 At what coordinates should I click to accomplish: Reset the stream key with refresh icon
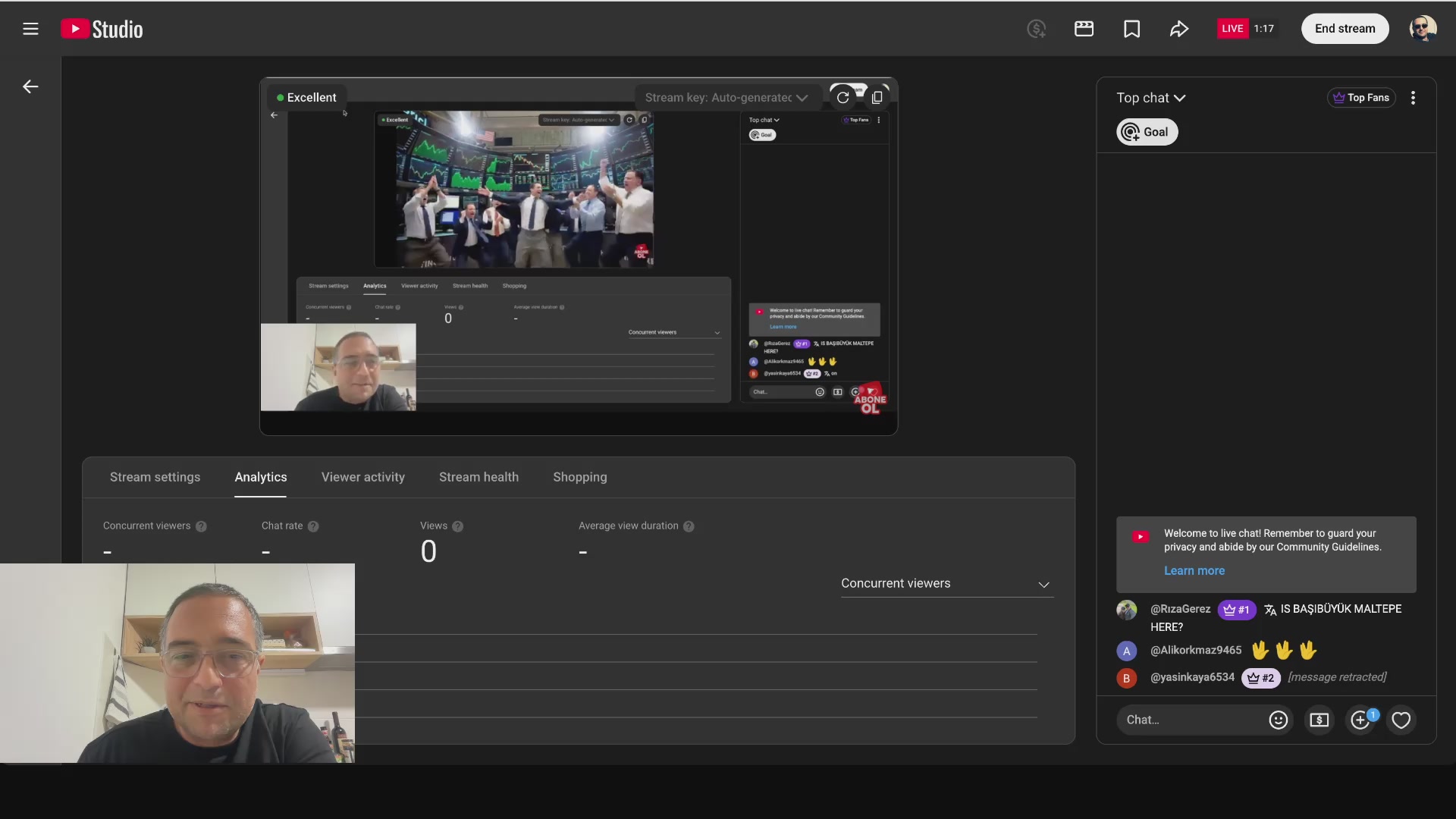pos(843,98)
